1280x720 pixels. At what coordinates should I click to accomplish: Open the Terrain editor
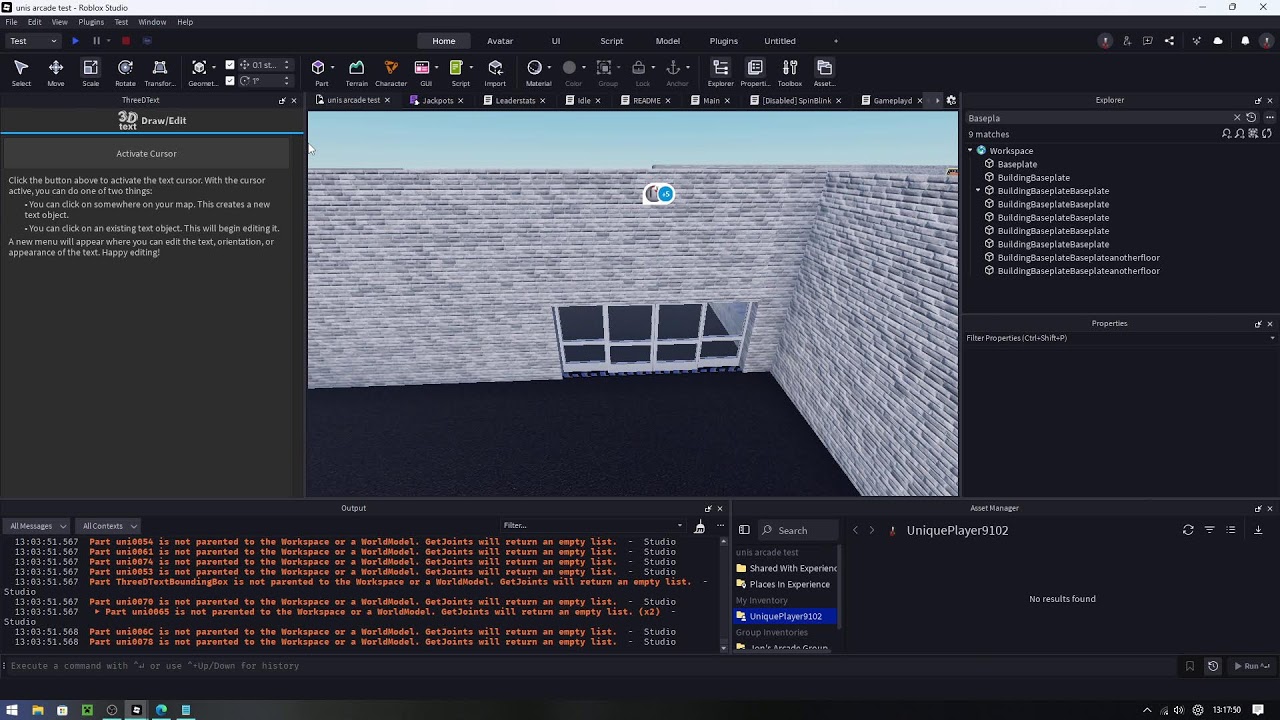pyautogui.click(x=356, y=72)
